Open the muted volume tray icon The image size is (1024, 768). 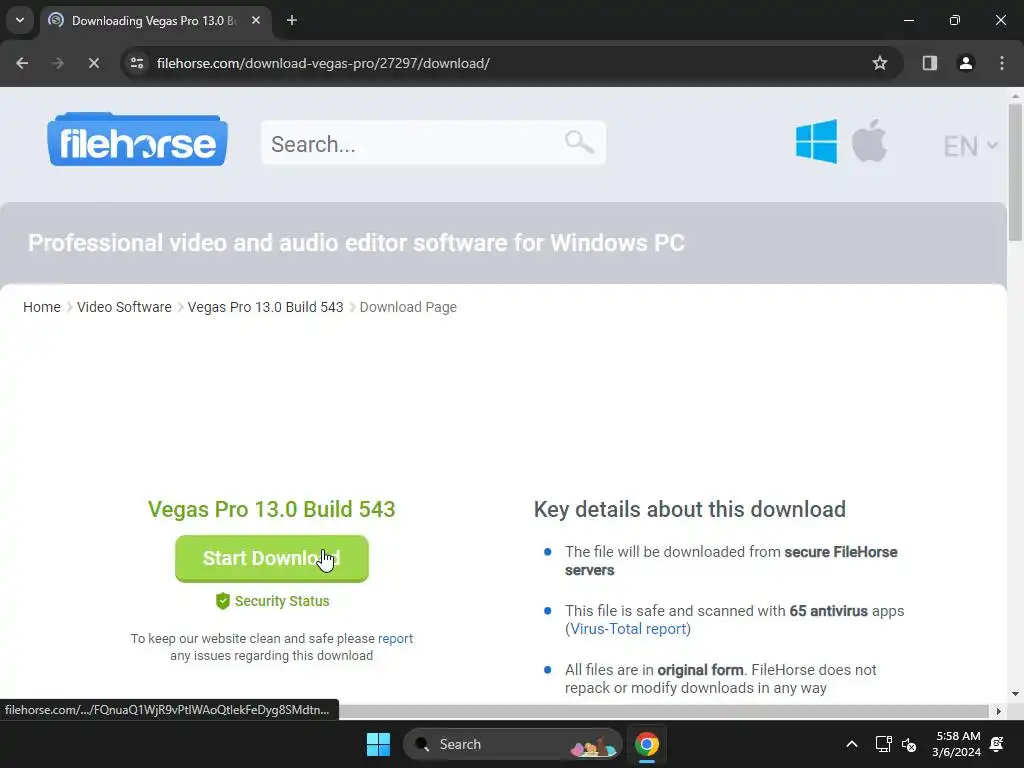pyautogui.click(x=908, y=744)
